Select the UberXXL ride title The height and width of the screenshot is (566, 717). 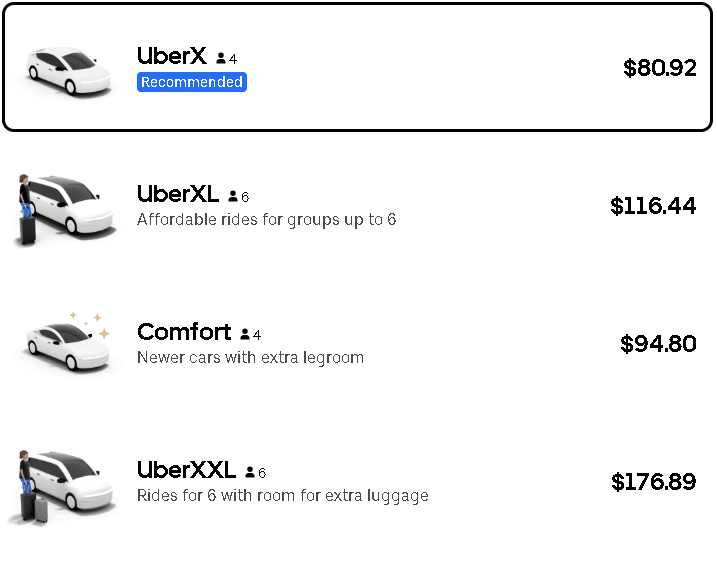point(187,470)
